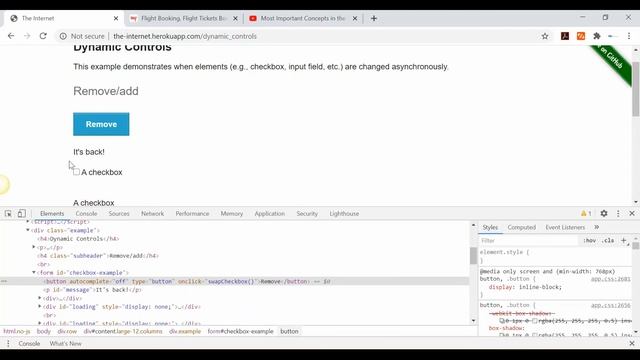Select the What's New drawer tab

pyautogui.click(x=65, y=344)
